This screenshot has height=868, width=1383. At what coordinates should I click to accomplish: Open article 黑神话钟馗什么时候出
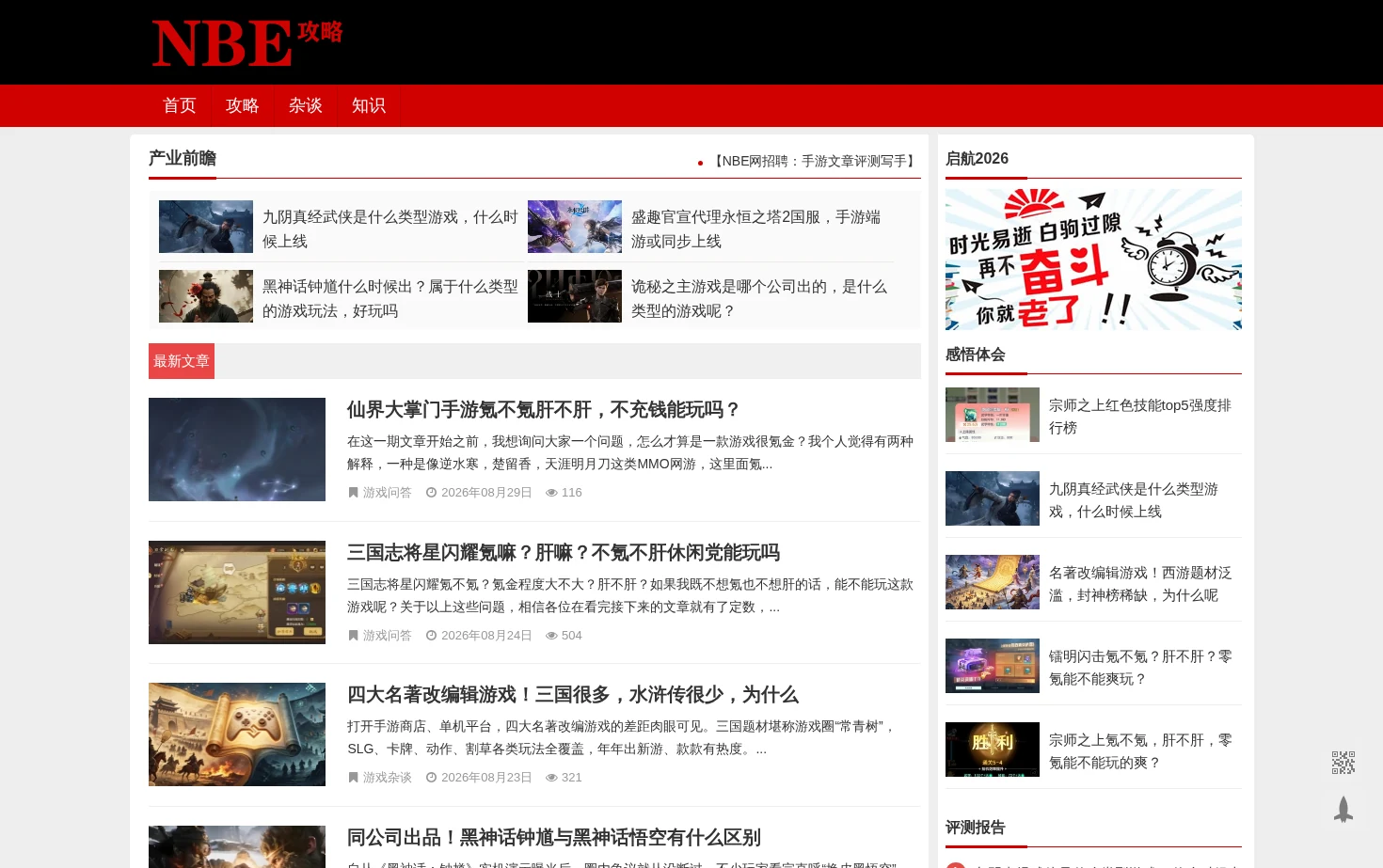click(x=390, y=298)
